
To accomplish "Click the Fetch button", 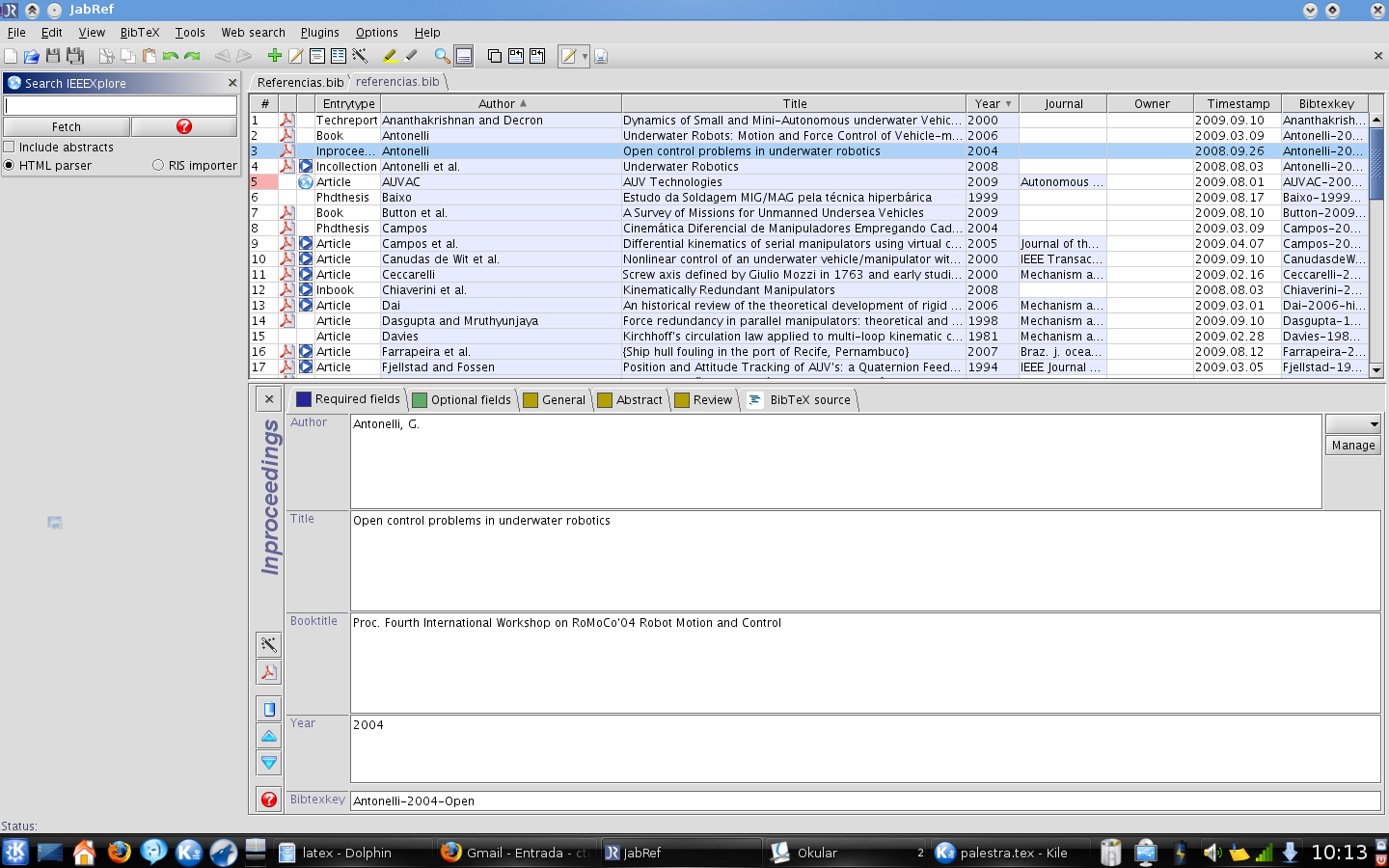I will pos(67,126).
